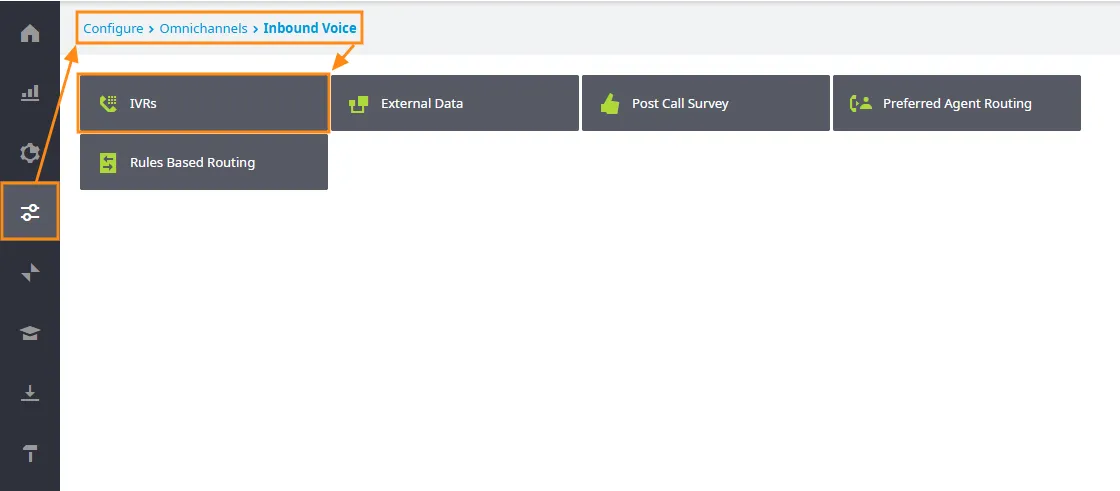Click the download arrow icon in sidebar
This screenshot has height=491, width=1120.
pos(30,392)
